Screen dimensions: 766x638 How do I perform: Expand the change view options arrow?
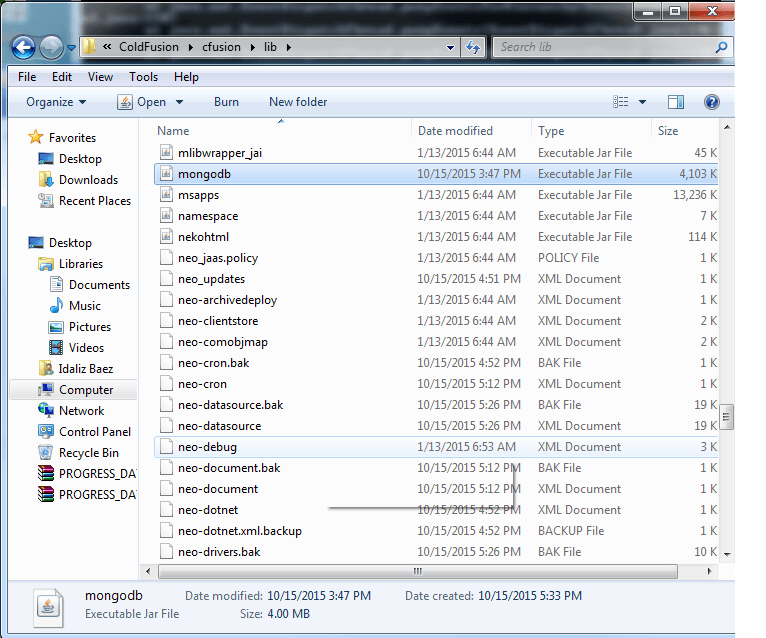pyautogui.click(x=642, y=102)
